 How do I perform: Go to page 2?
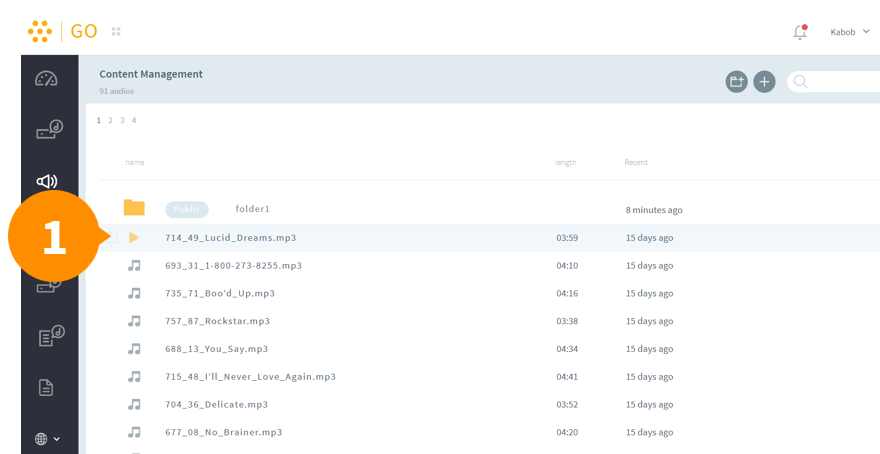[111, 120]
